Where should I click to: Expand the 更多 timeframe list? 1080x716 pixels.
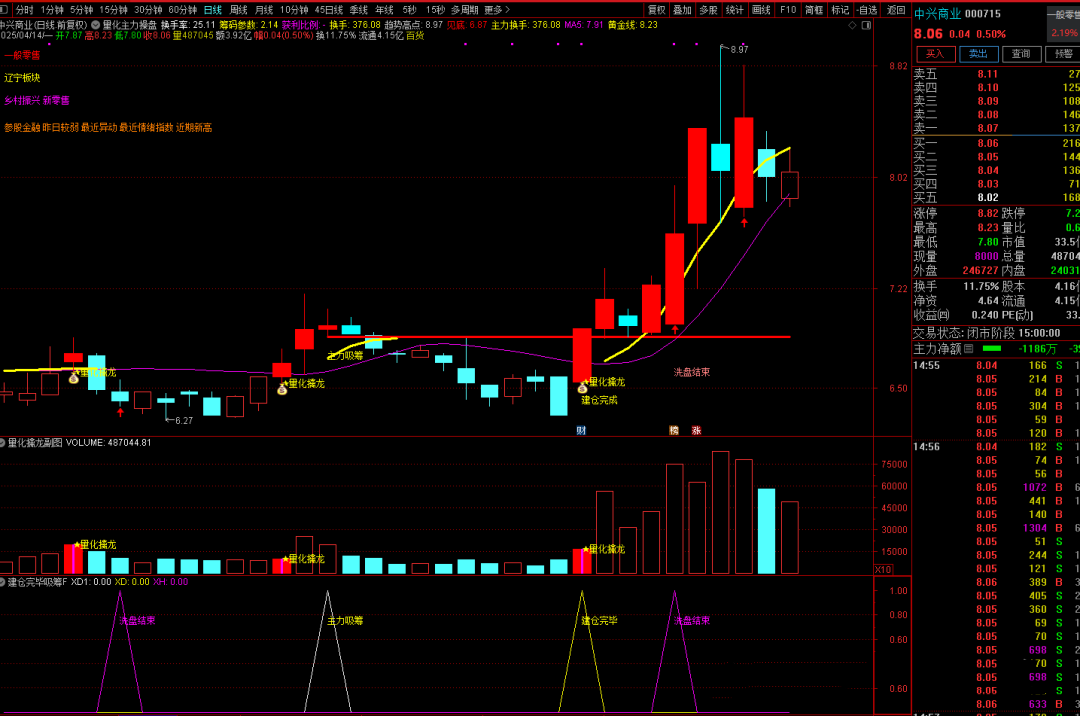[496, 9]
